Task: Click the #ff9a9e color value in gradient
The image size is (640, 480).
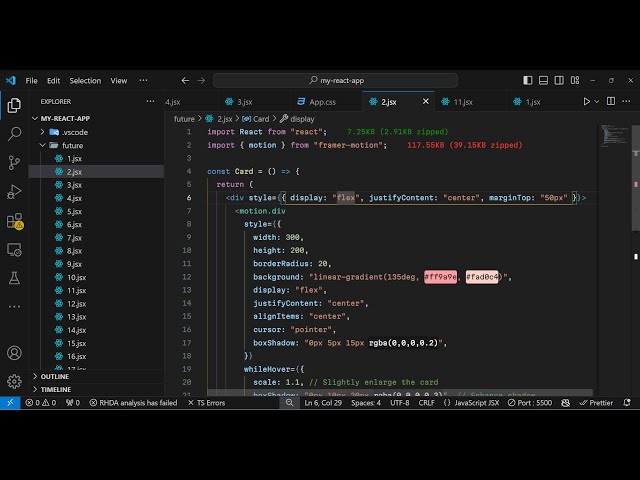Action: click(x=441, y=277)
